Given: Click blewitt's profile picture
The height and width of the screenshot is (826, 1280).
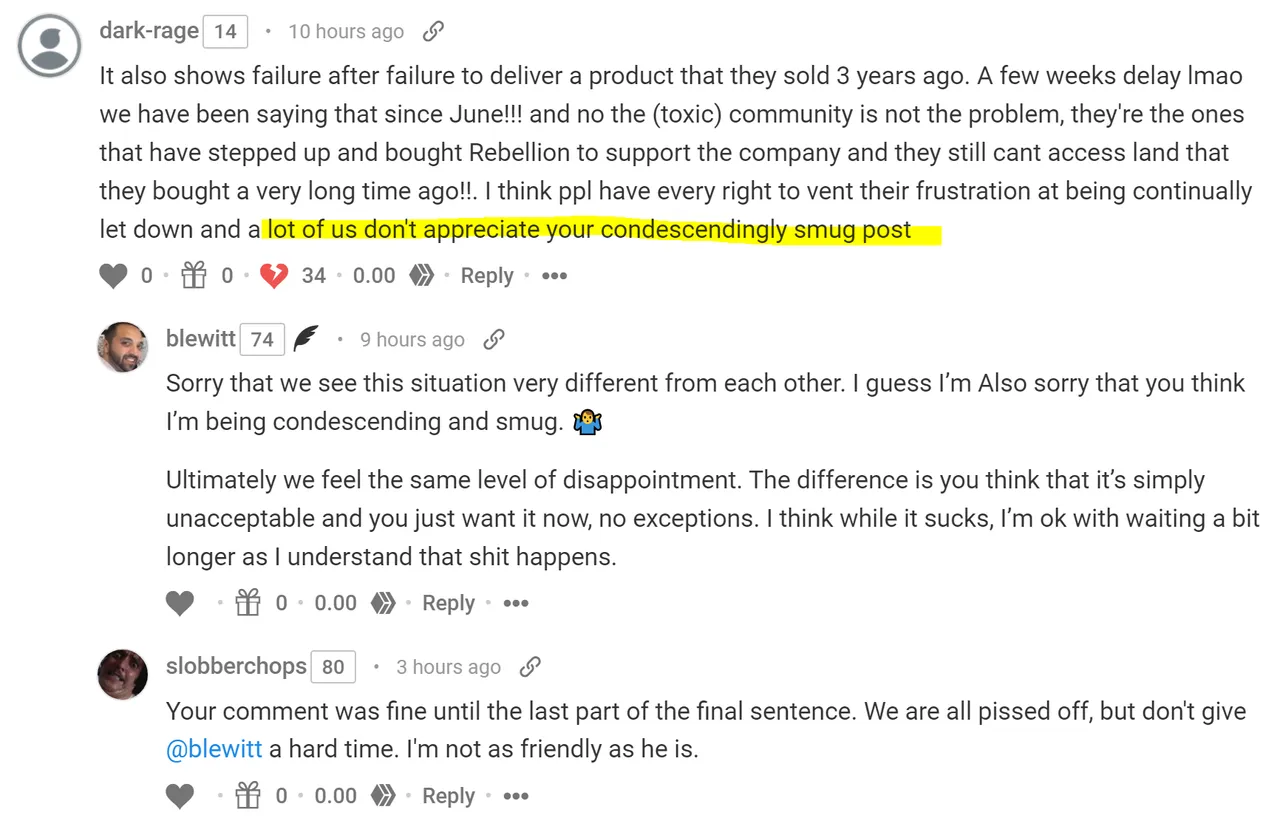Looking at the screenshot, I should 123,347.
